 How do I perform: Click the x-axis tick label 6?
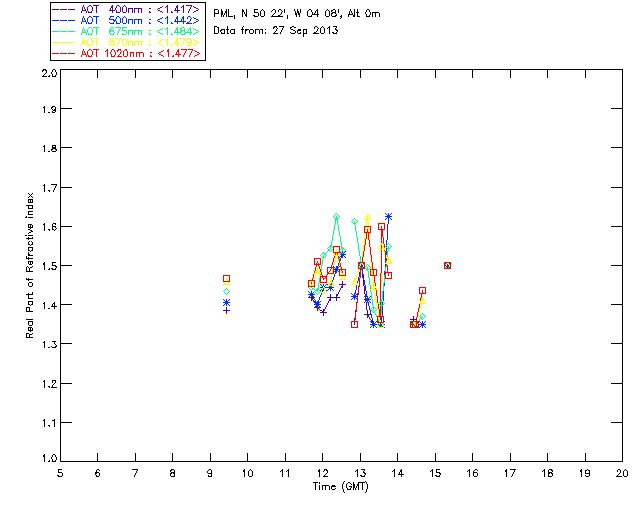coord(98,473)
